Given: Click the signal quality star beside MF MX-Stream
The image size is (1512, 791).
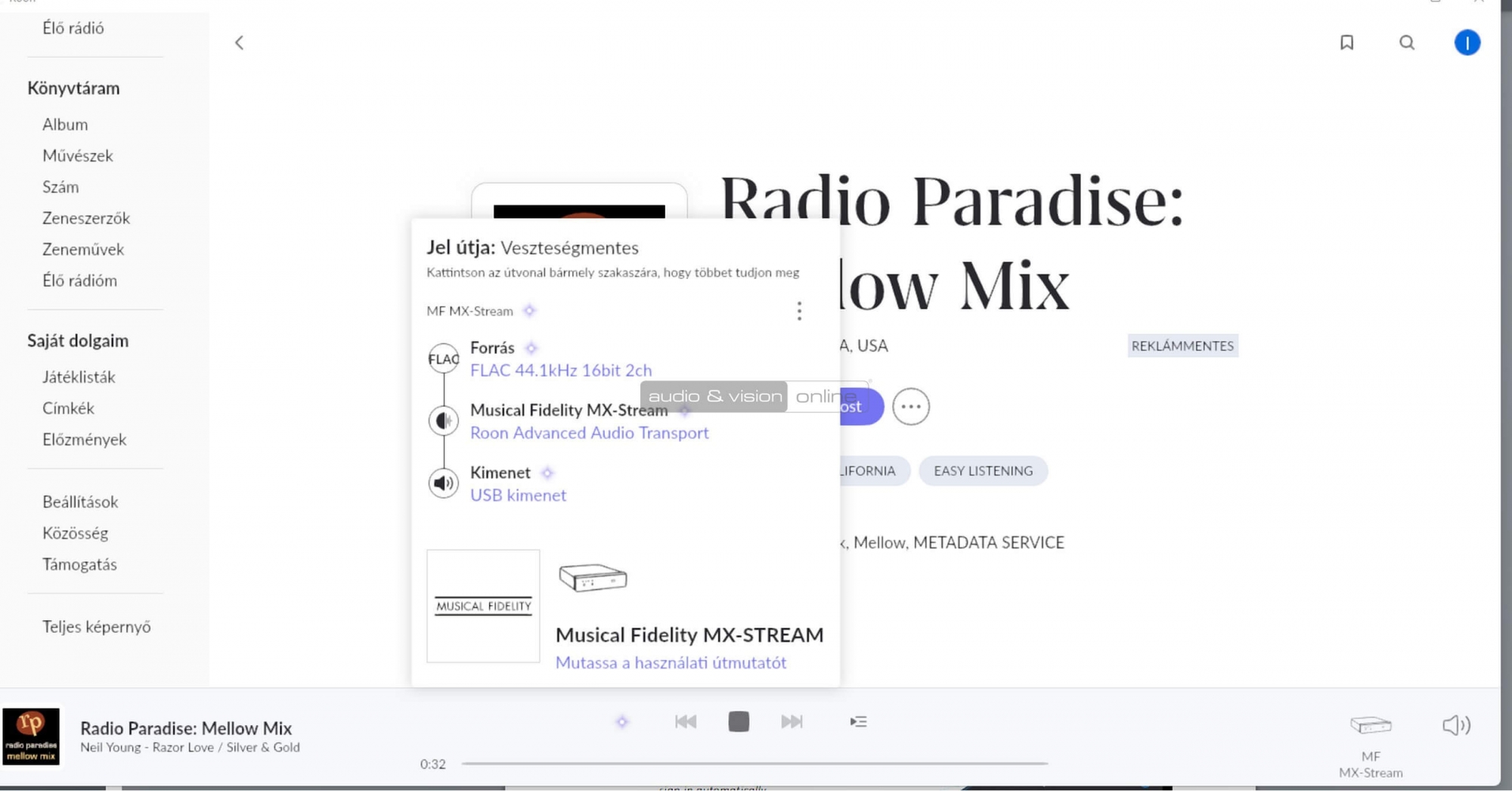Looking at the screenshot, I should click(529, 311).
